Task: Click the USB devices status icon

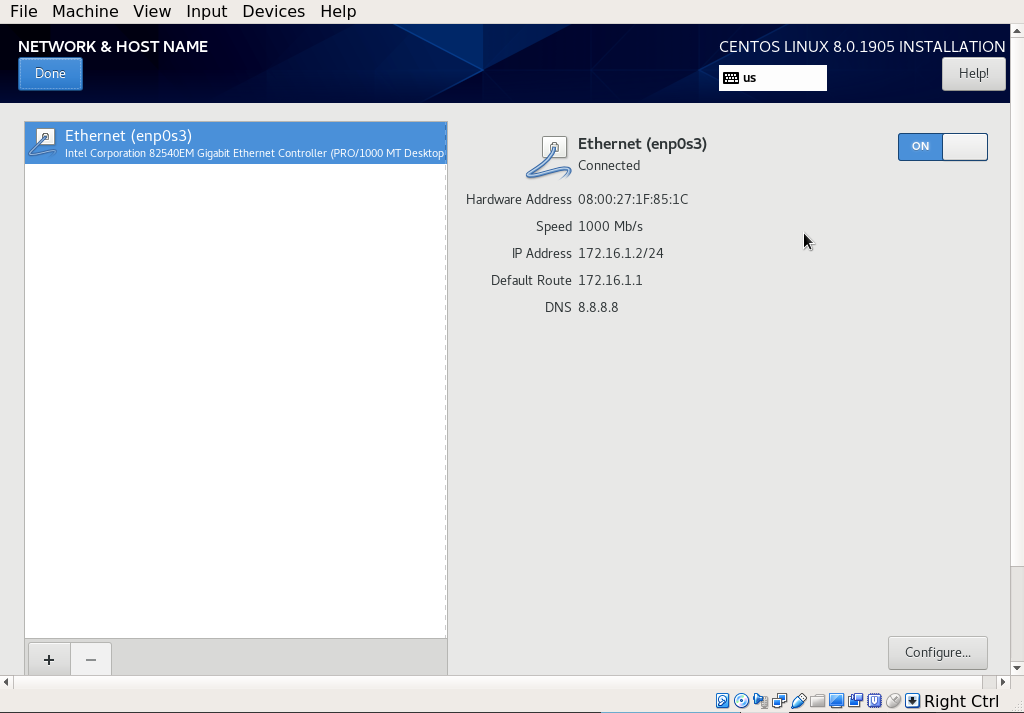Action: (799, 700)
